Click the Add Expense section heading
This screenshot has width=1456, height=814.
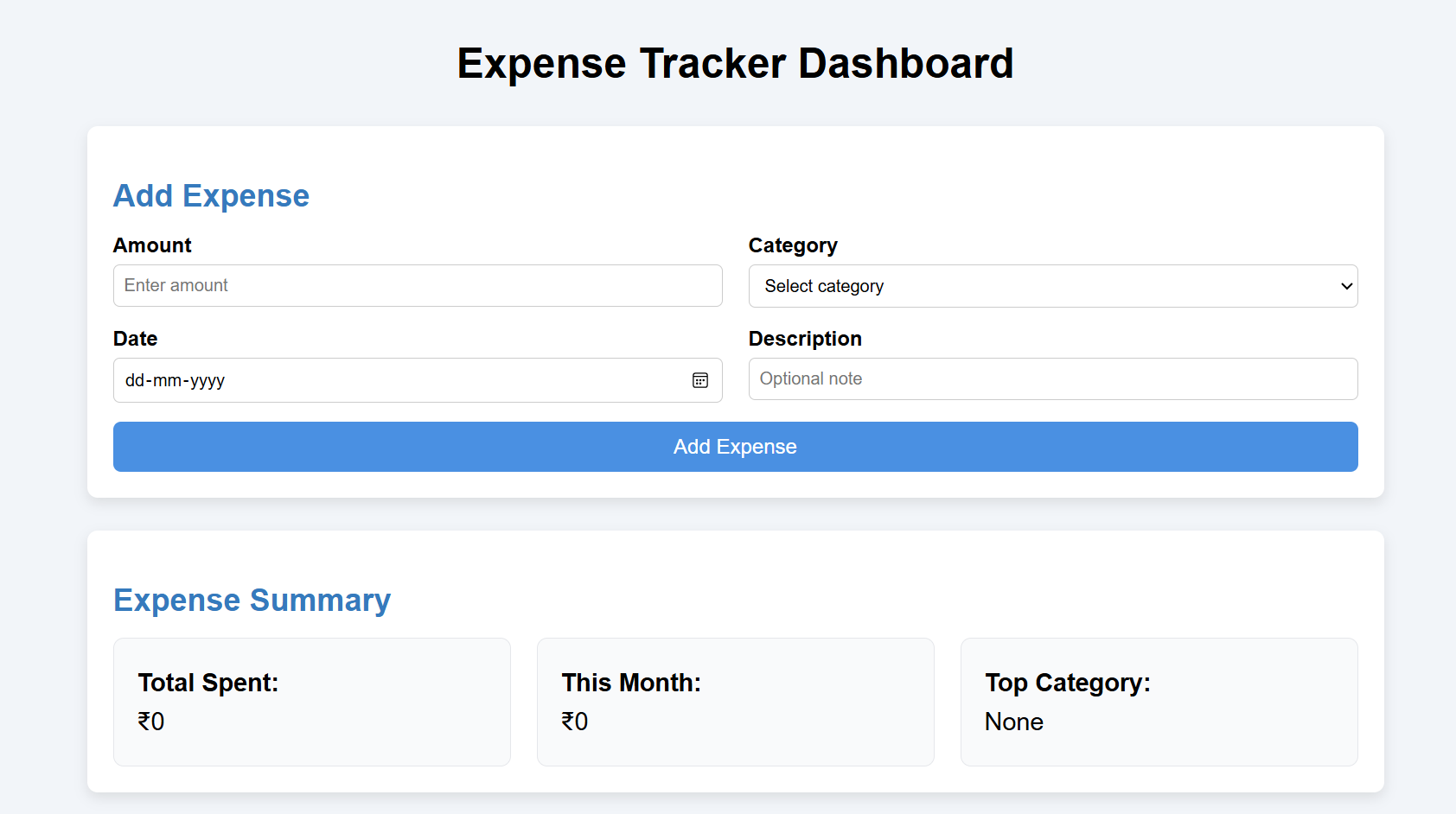tap(211, 196)
